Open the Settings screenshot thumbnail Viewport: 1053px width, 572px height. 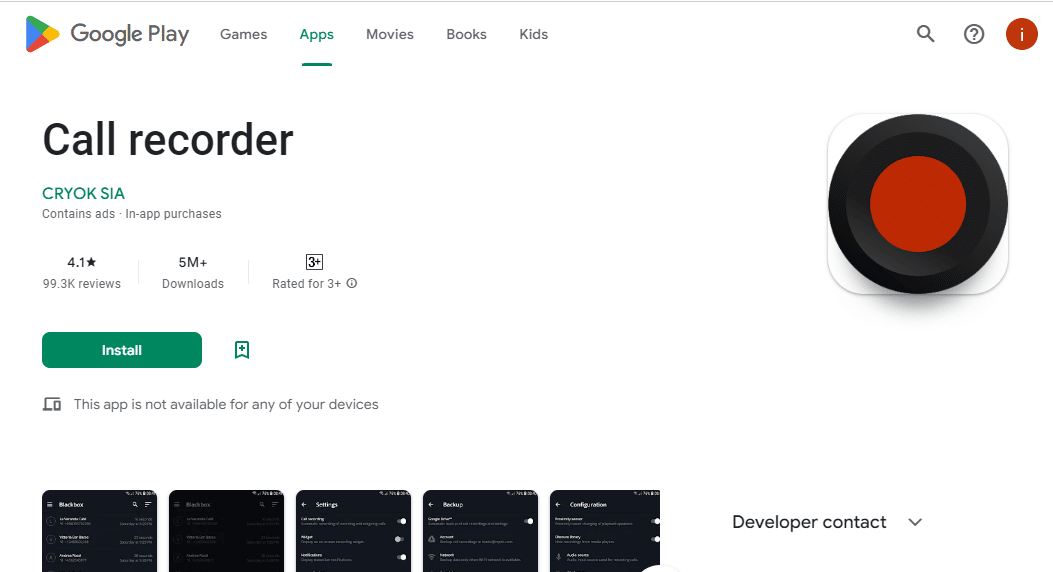[x=353, y=530]
